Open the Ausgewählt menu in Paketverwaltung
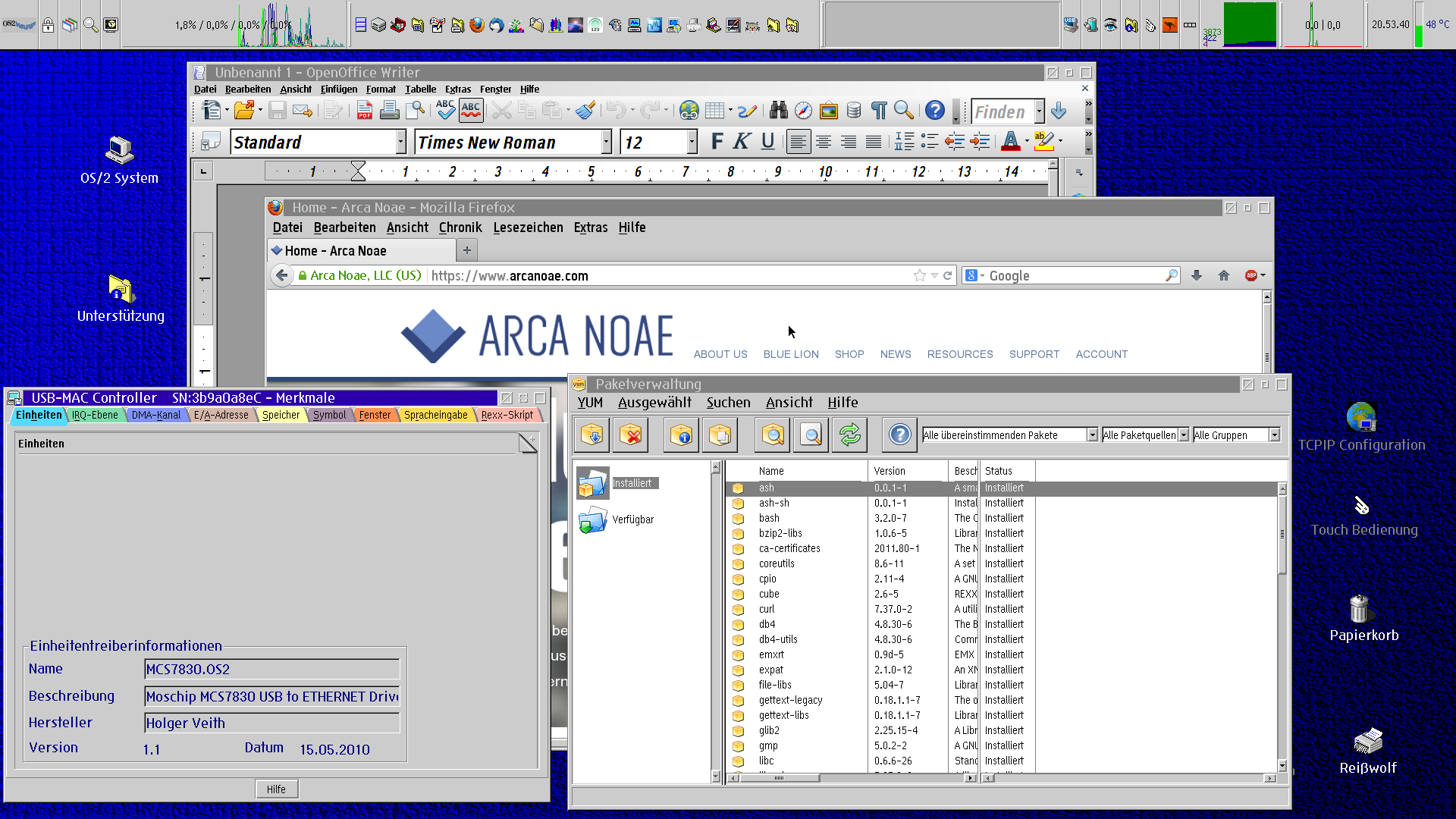Screen dimensions: 1456x819 pyautogui.click(x=654, y=403)
